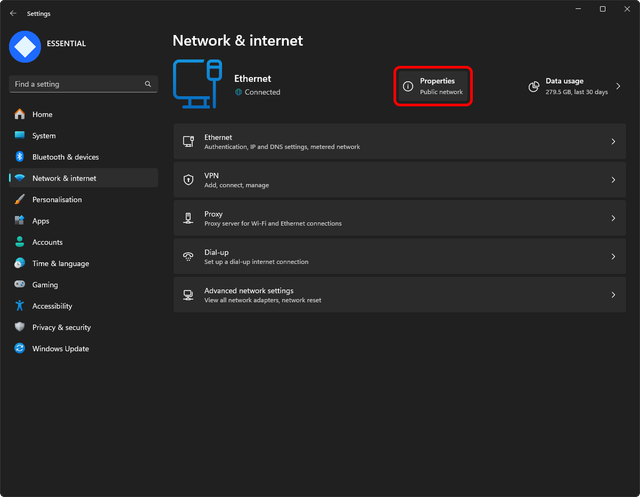The image size is (640, 497).
Task: Click the Advanced network settings computer icon
Action: [x=188, y=295]
